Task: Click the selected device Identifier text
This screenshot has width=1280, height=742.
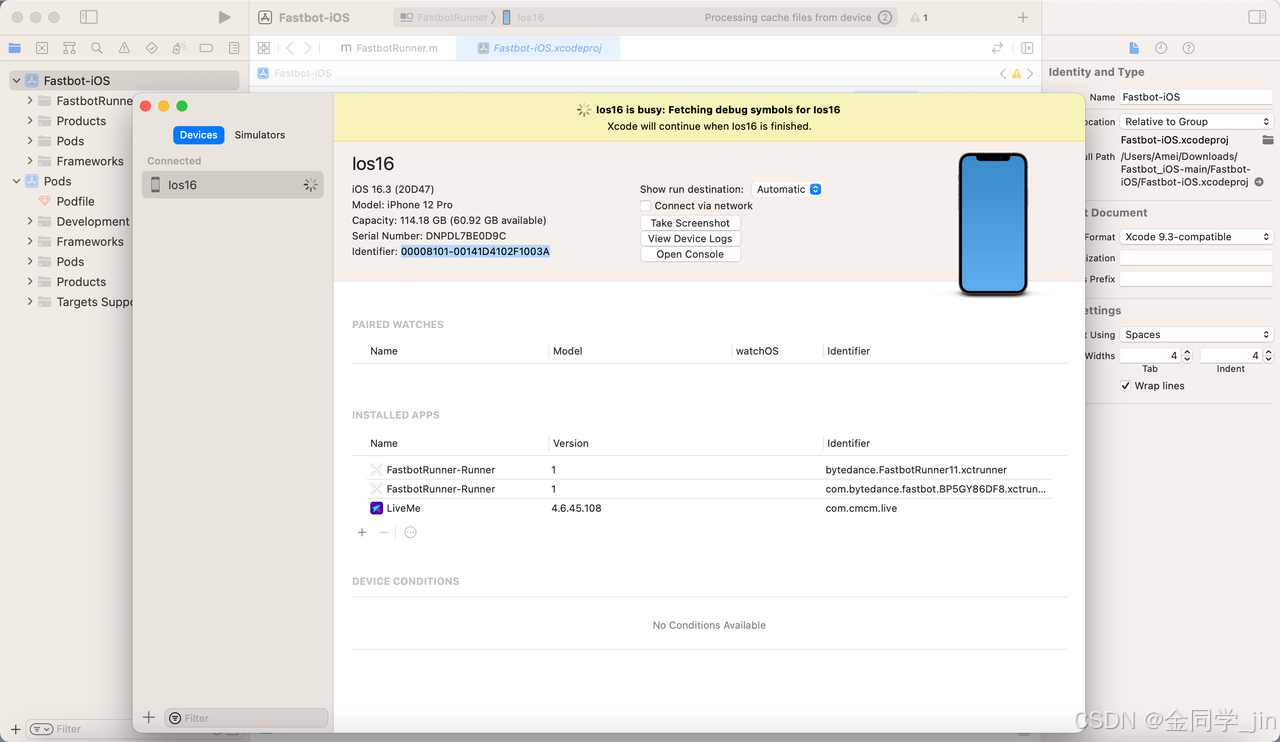Action: pos(475,252)
